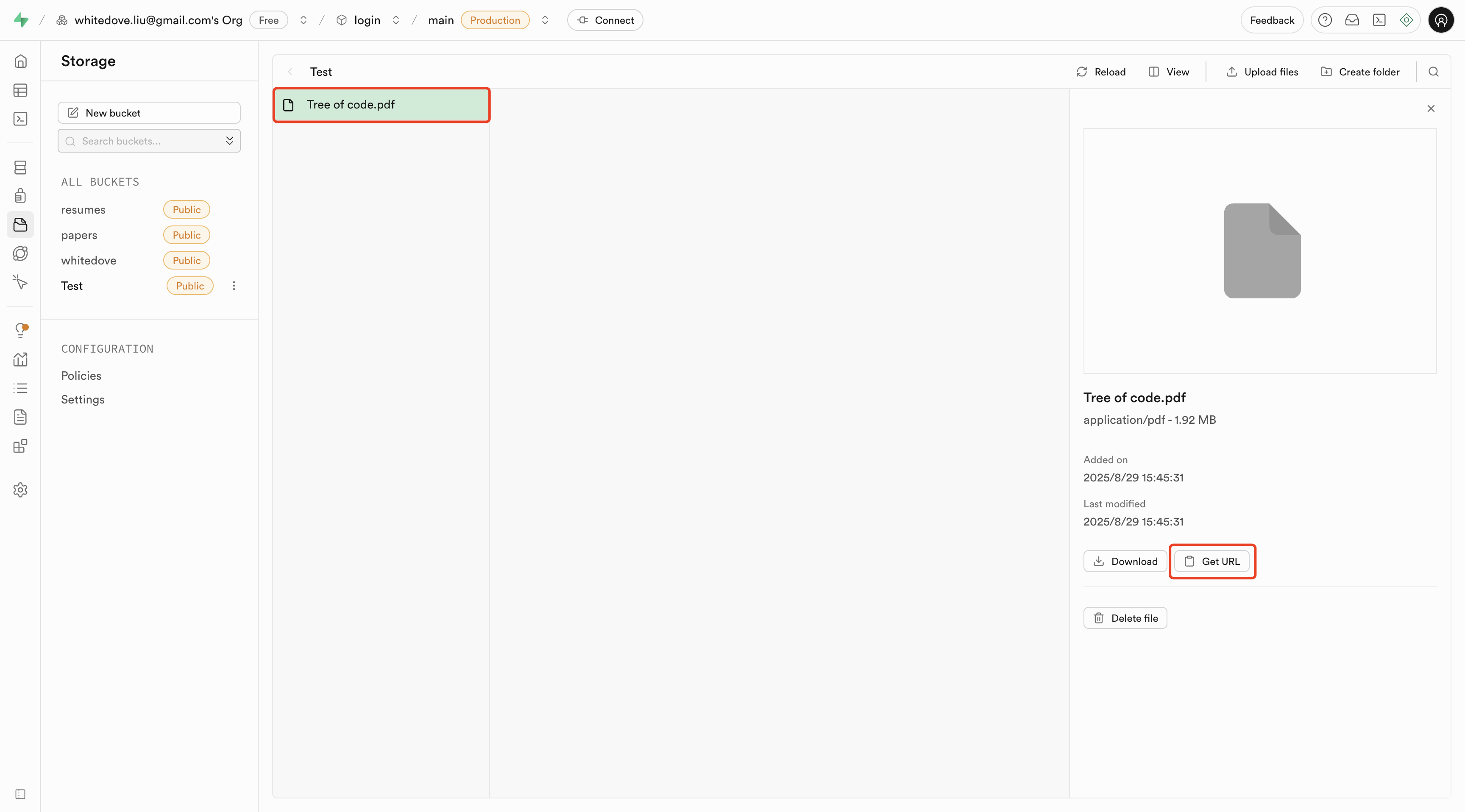
Task: Open the Authentication lock icon
Action: coord(20,196)
